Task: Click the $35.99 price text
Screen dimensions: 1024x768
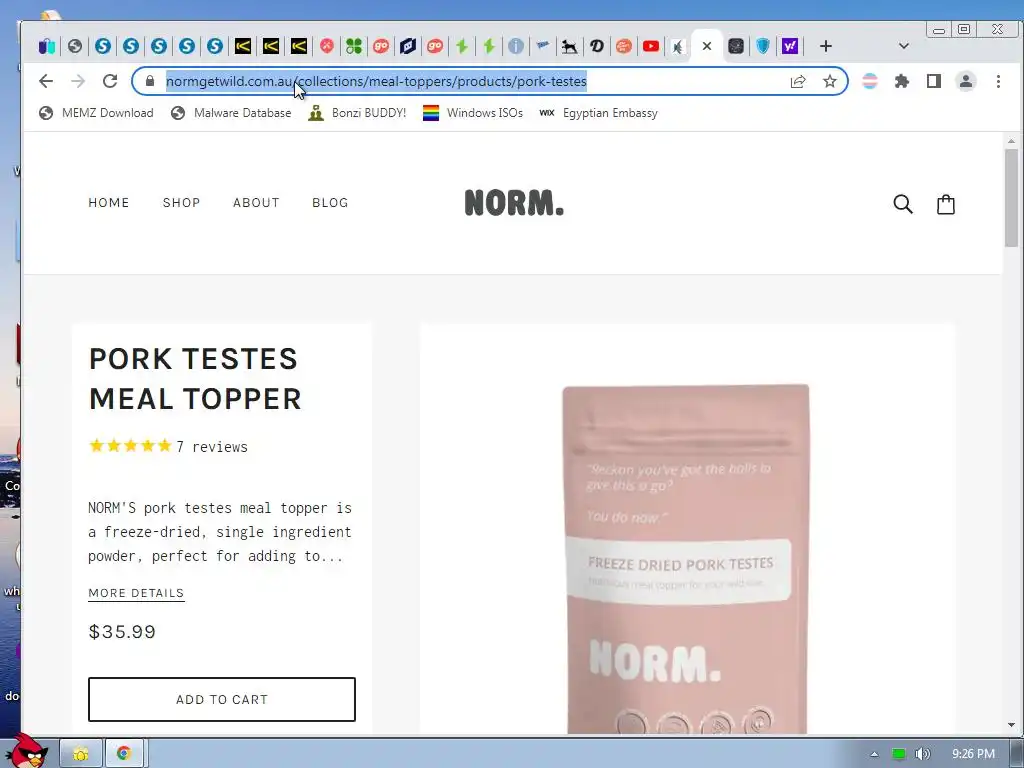Action: [x=122, y=632]
